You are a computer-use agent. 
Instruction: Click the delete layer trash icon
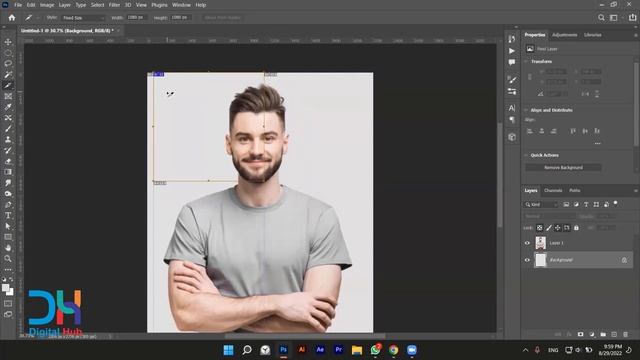626,334
